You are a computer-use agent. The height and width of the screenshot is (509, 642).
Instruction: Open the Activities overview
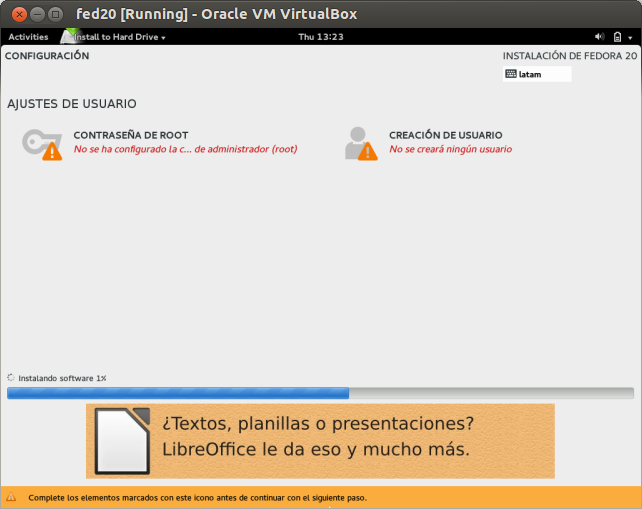click(x=28, y=37)
